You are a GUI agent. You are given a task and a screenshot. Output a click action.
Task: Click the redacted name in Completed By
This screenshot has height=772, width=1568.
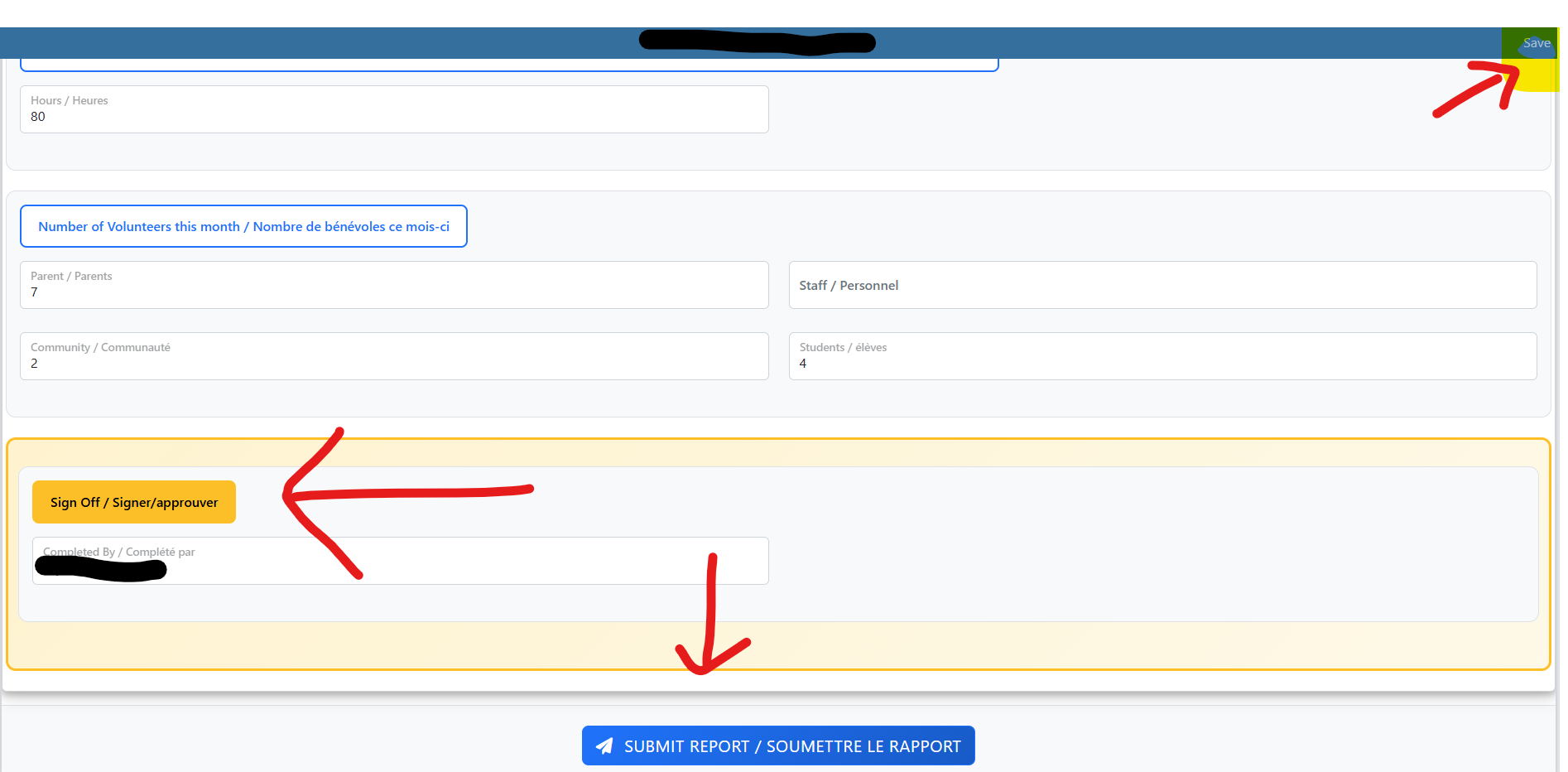click(x=101, y=569)
